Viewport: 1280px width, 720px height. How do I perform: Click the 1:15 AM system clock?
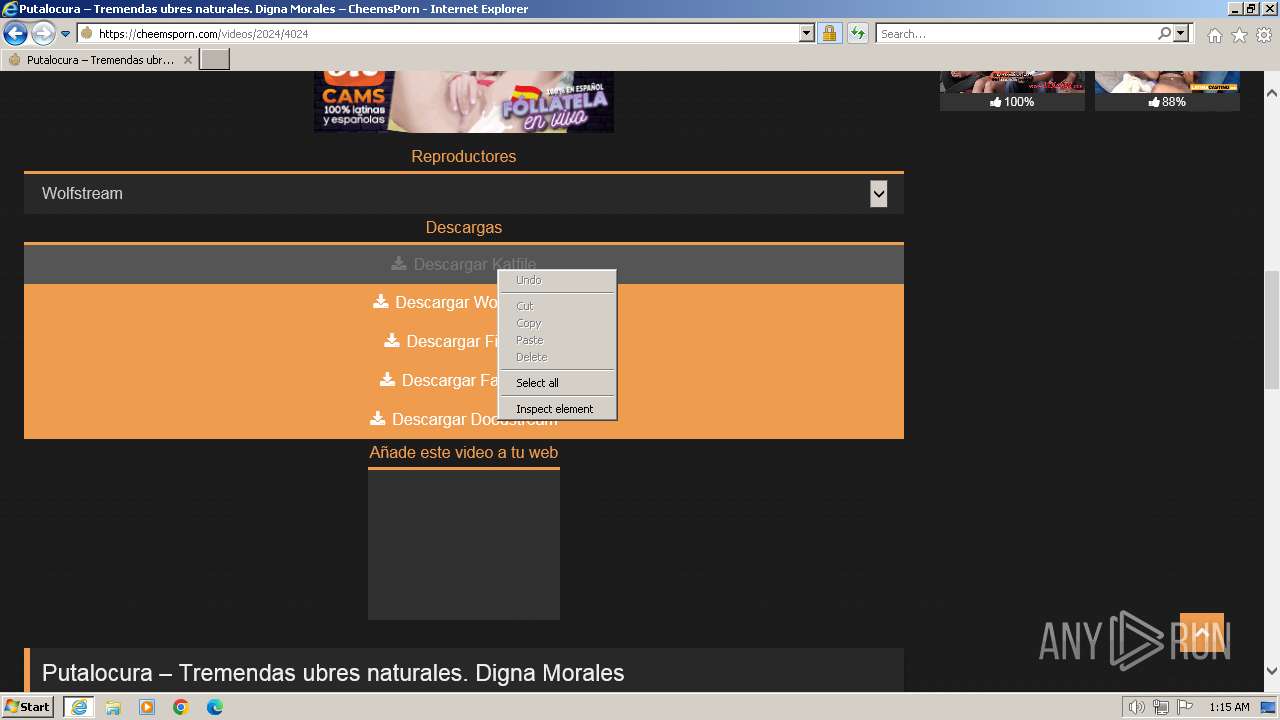point(1229,707)
